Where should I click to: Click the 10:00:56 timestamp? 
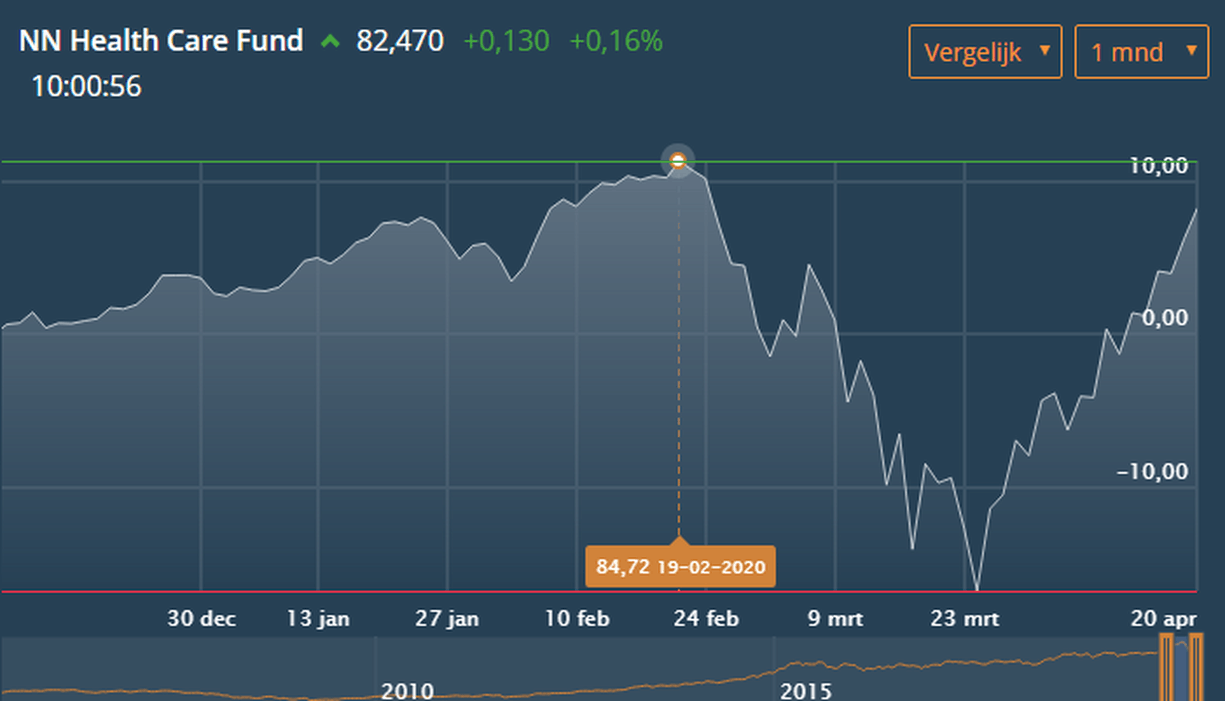(x=86, y=87)
